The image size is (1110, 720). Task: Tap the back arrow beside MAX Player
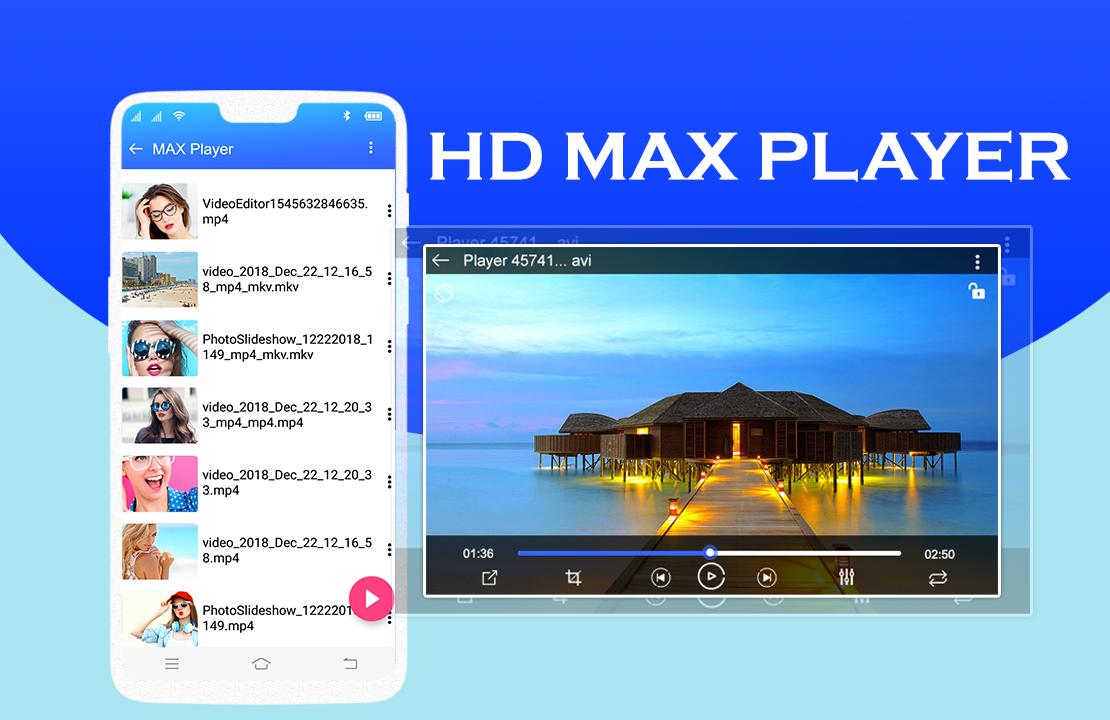tap(136, 149)
